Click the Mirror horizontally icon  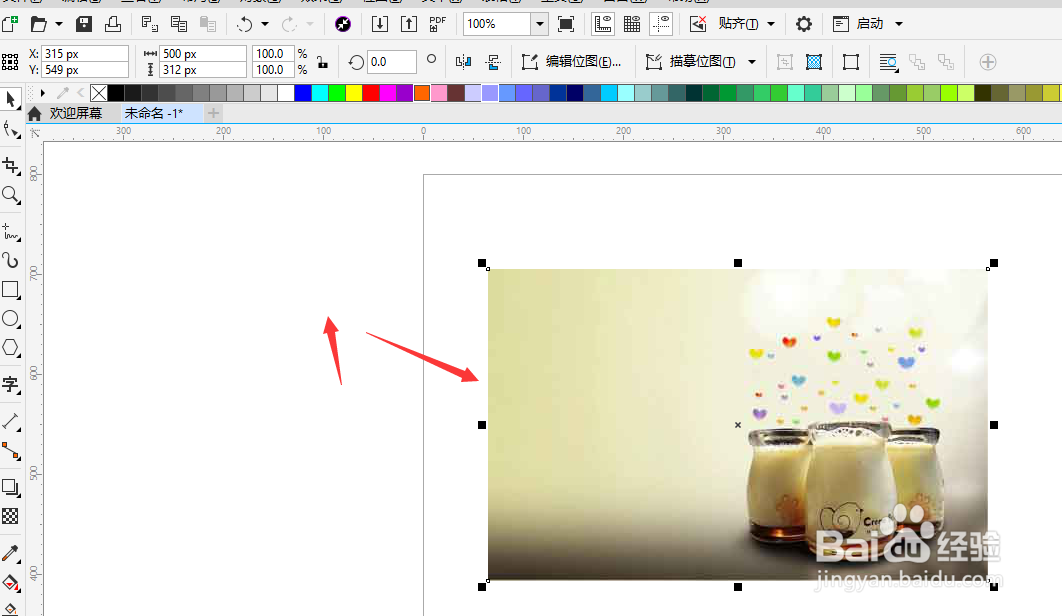pyautogui.click(x=463, y=62)
